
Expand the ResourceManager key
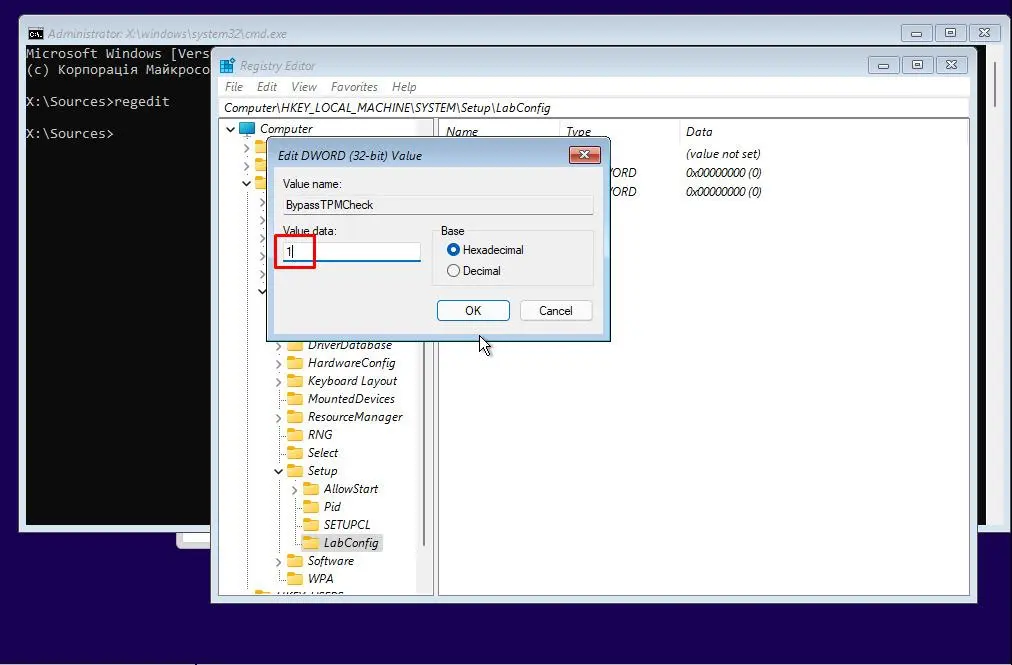[278, 418]
